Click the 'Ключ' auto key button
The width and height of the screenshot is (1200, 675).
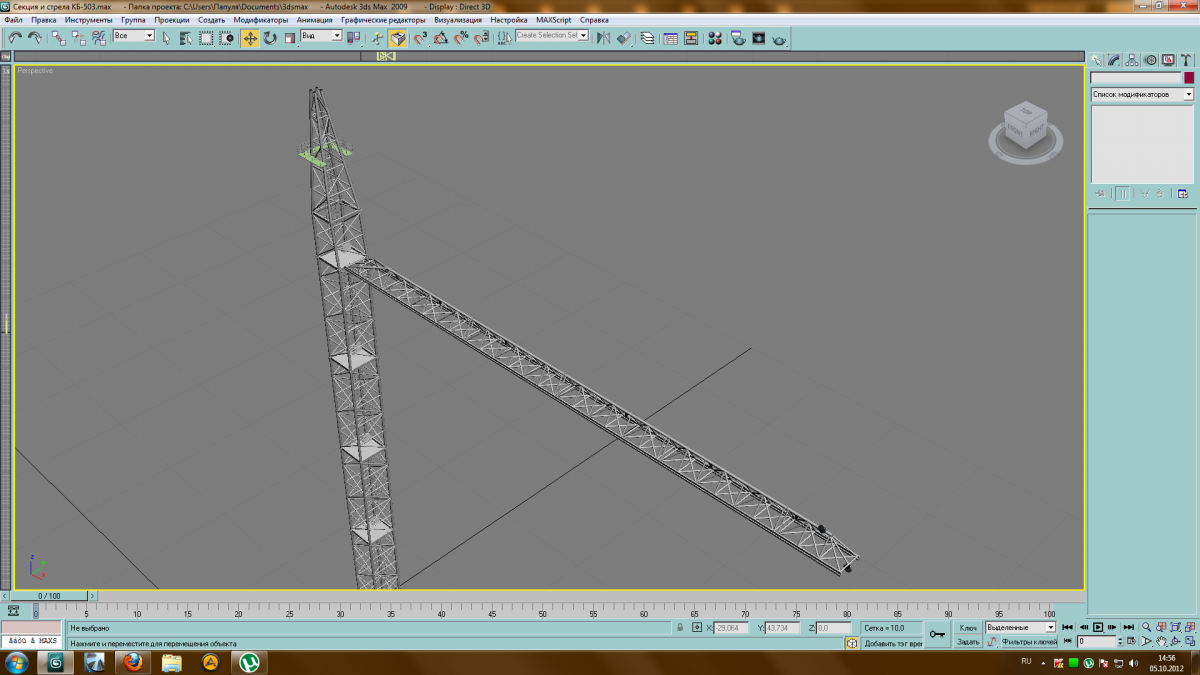pyautogui.click(x=968, y=628)
